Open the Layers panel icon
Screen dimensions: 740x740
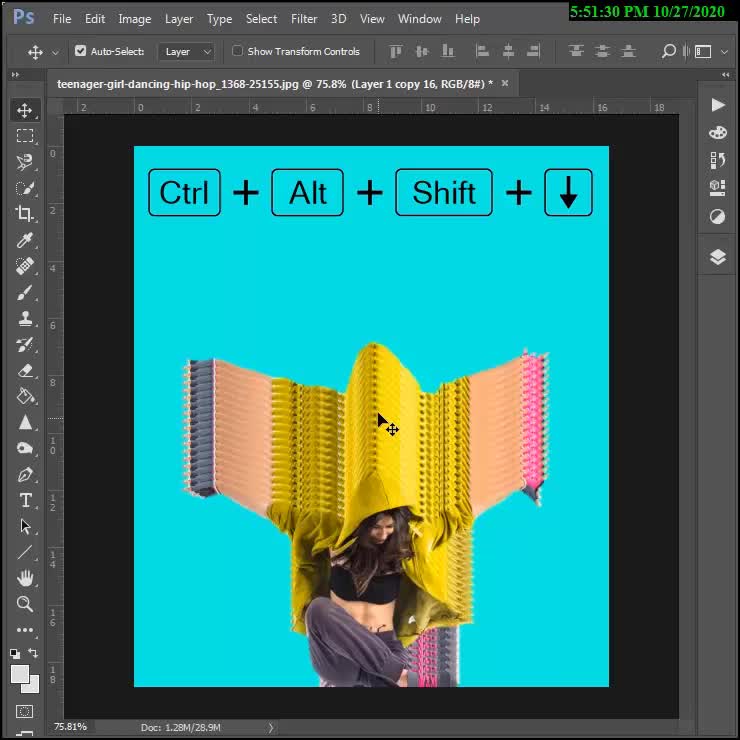click(x=717, y=257)
